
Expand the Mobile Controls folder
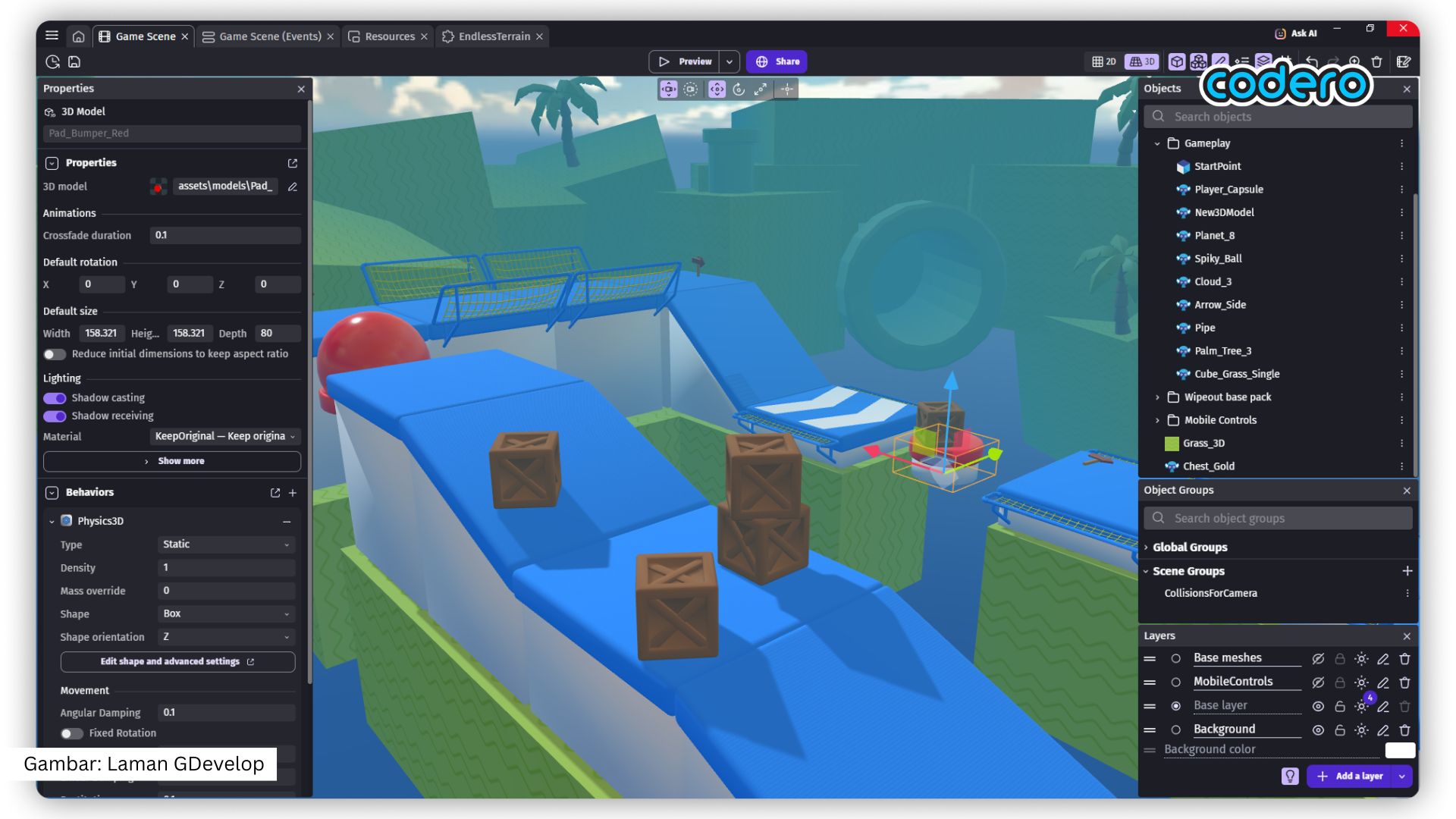click(1157, 420)
